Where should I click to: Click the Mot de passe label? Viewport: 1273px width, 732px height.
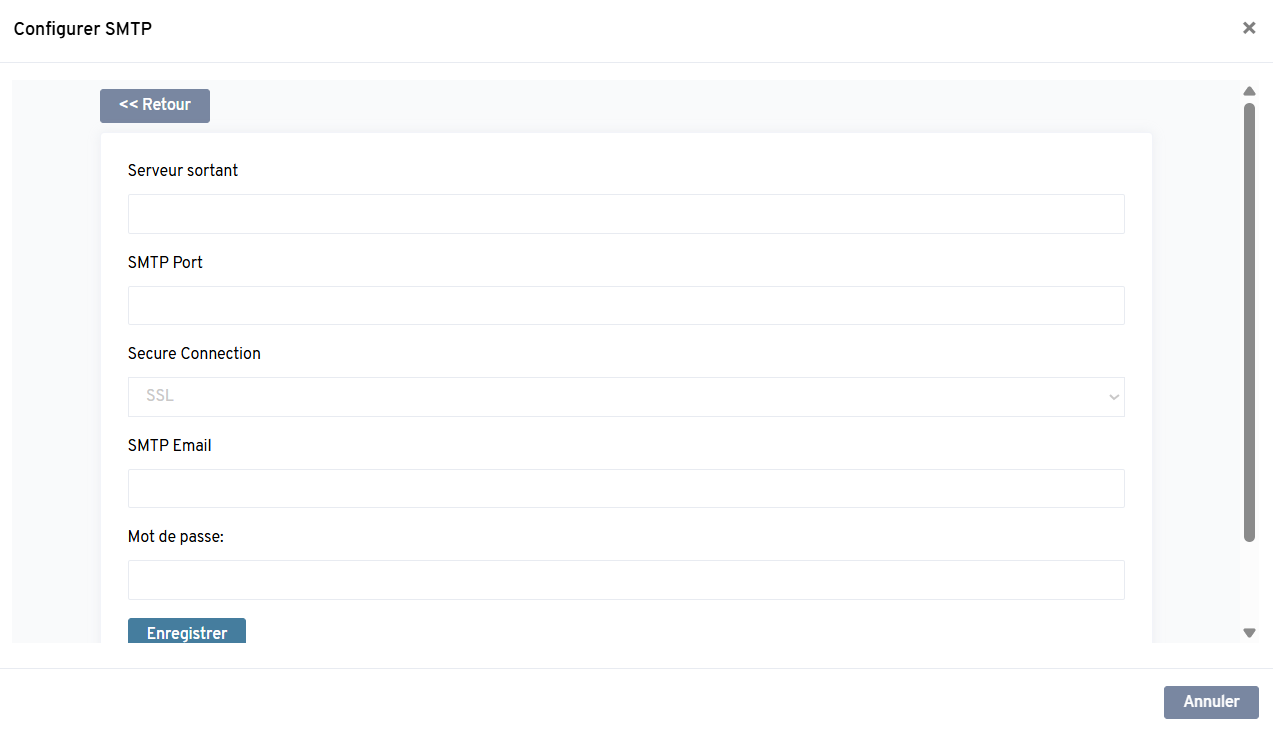176,537
